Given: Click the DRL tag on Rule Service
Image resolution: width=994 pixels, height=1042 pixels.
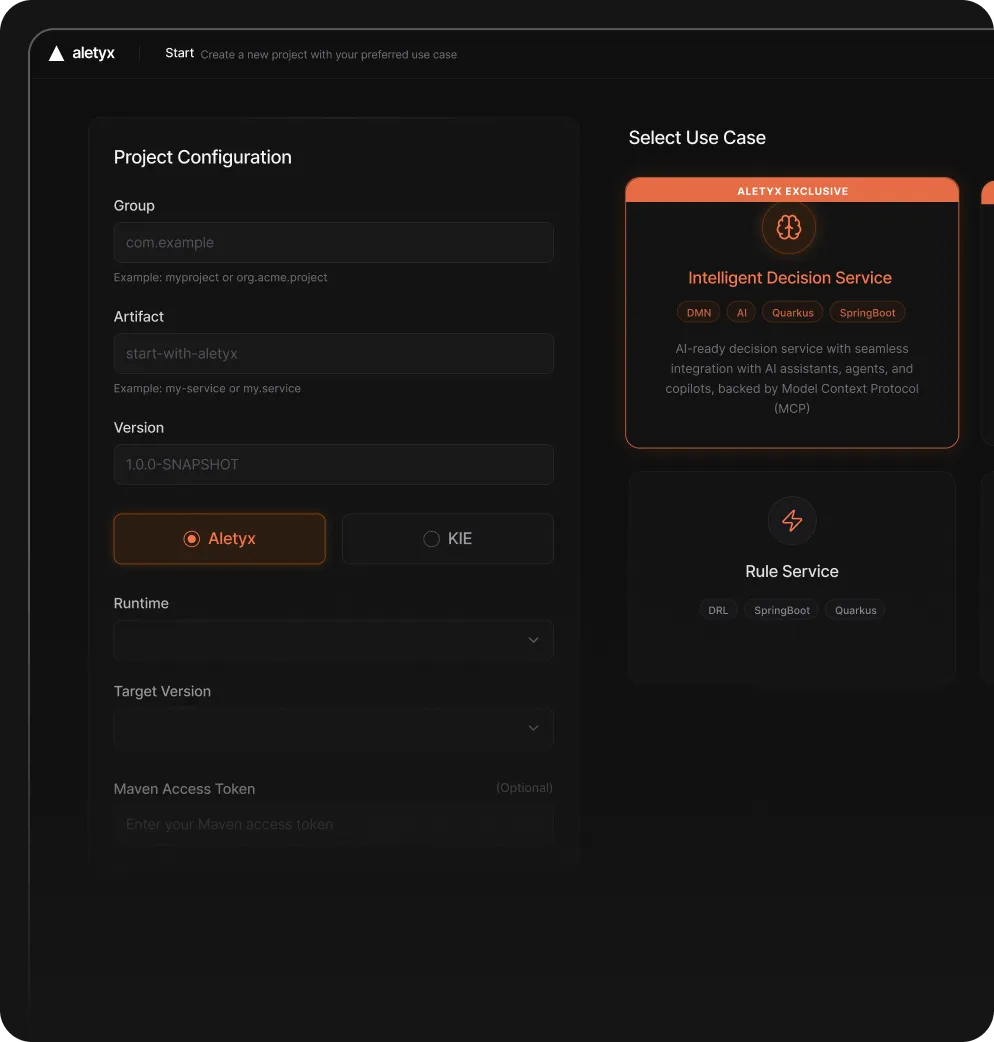Looking at the screenshot, I should [717, 609].
